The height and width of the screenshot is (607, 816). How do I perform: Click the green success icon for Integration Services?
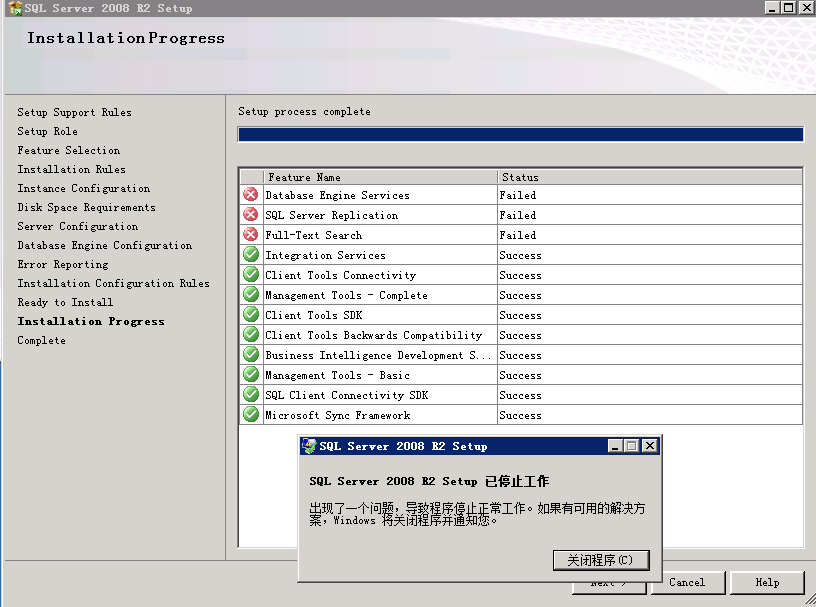[x=251, y=255]
